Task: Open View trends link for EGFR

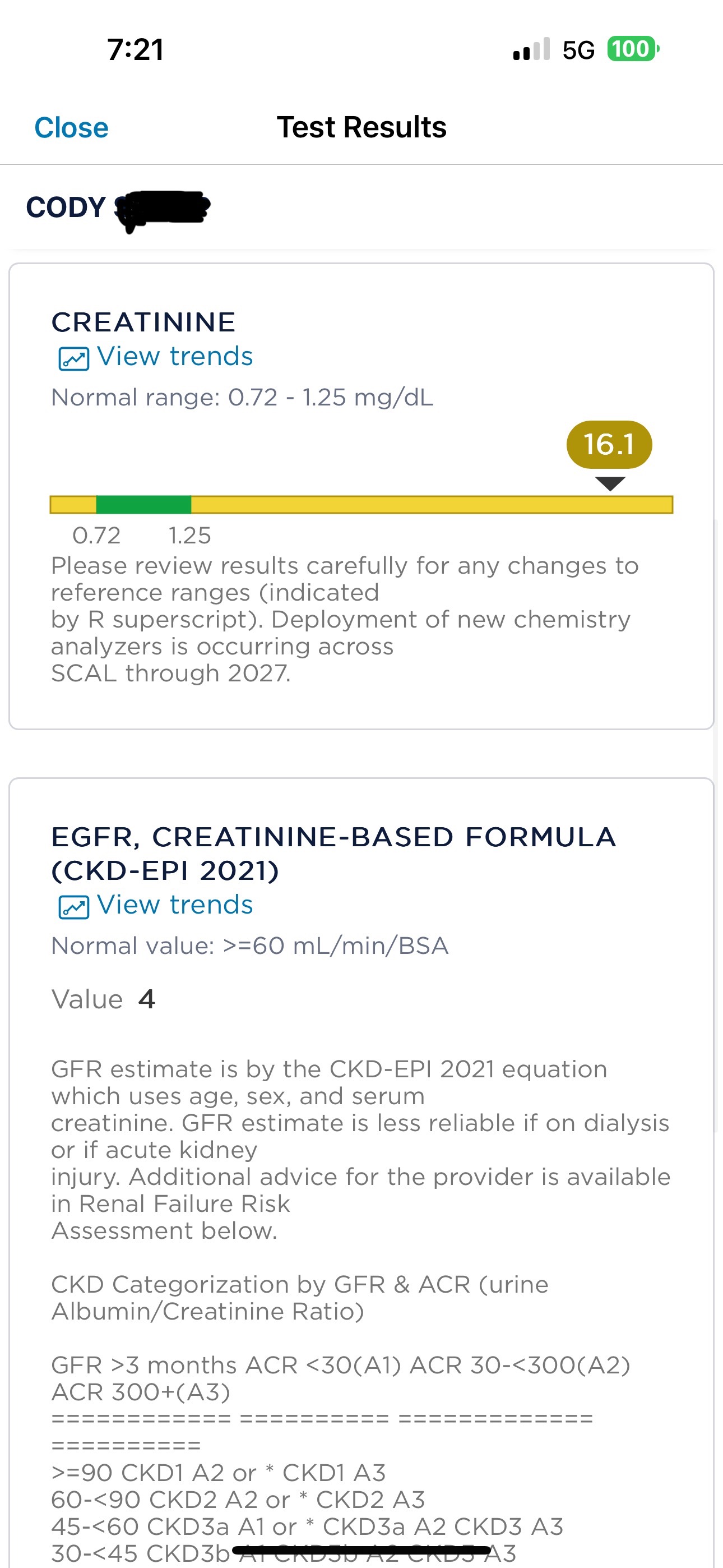Action: 175,905
